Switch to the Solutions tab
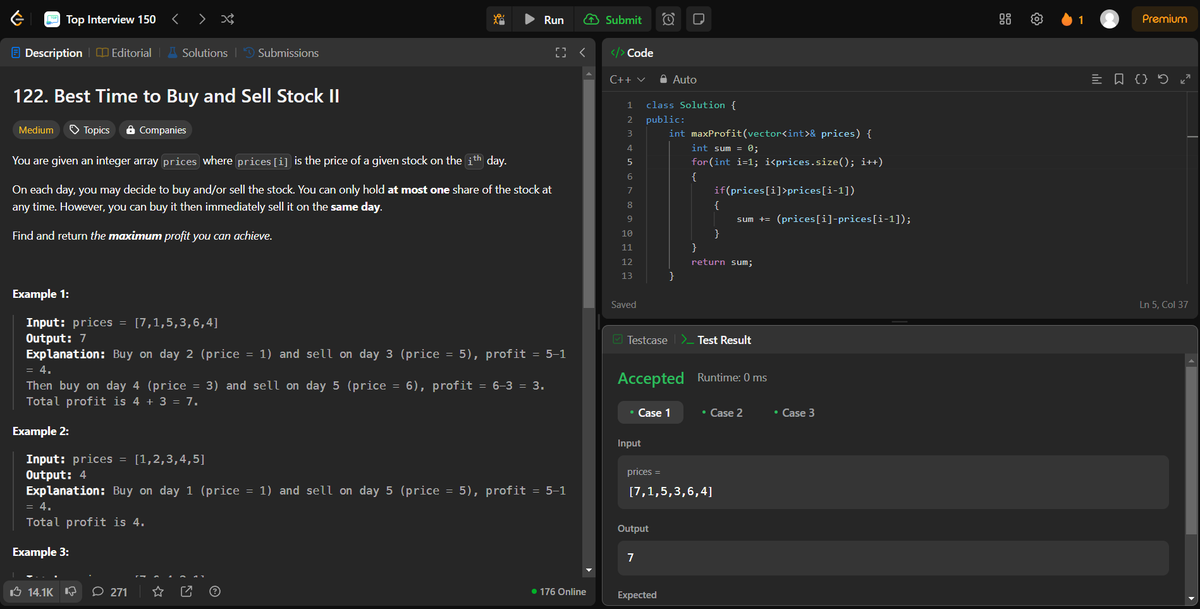Screen dimensions: 1200x609 click(x=198, y=53)
